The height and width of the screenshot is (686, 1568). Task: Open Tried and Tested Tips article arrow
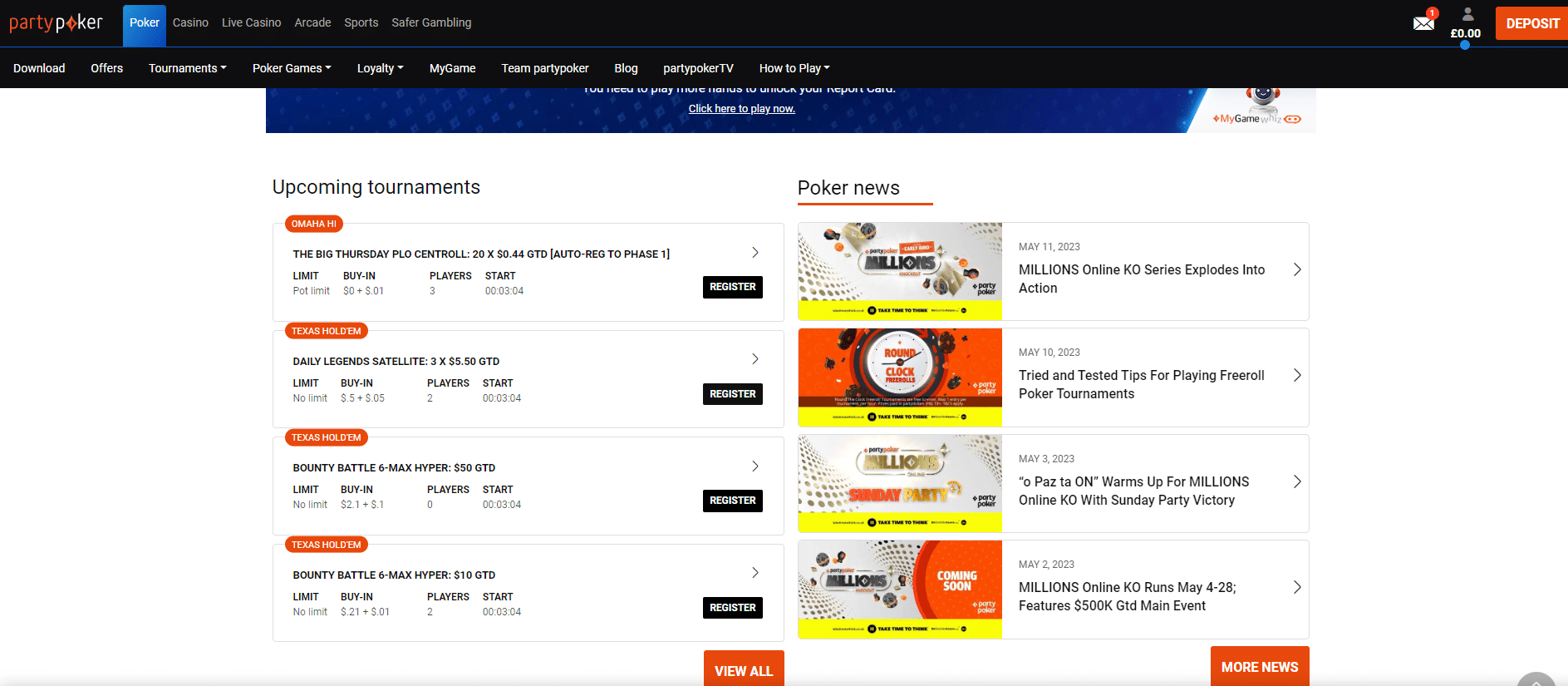click(x=1297, y=375)
